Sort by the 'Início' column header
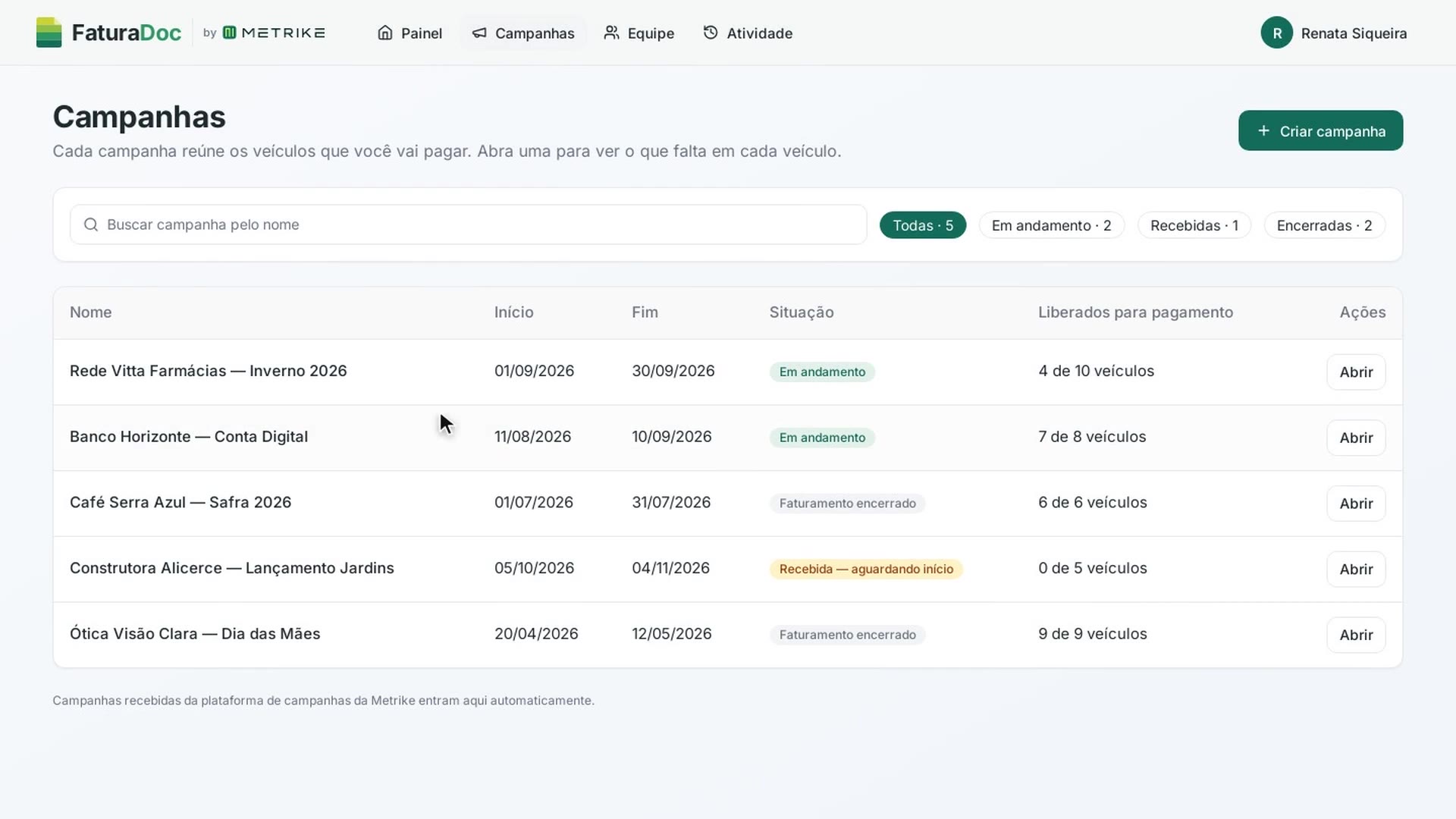This screenshot has height=819, width=1456. tap(514, 312)
